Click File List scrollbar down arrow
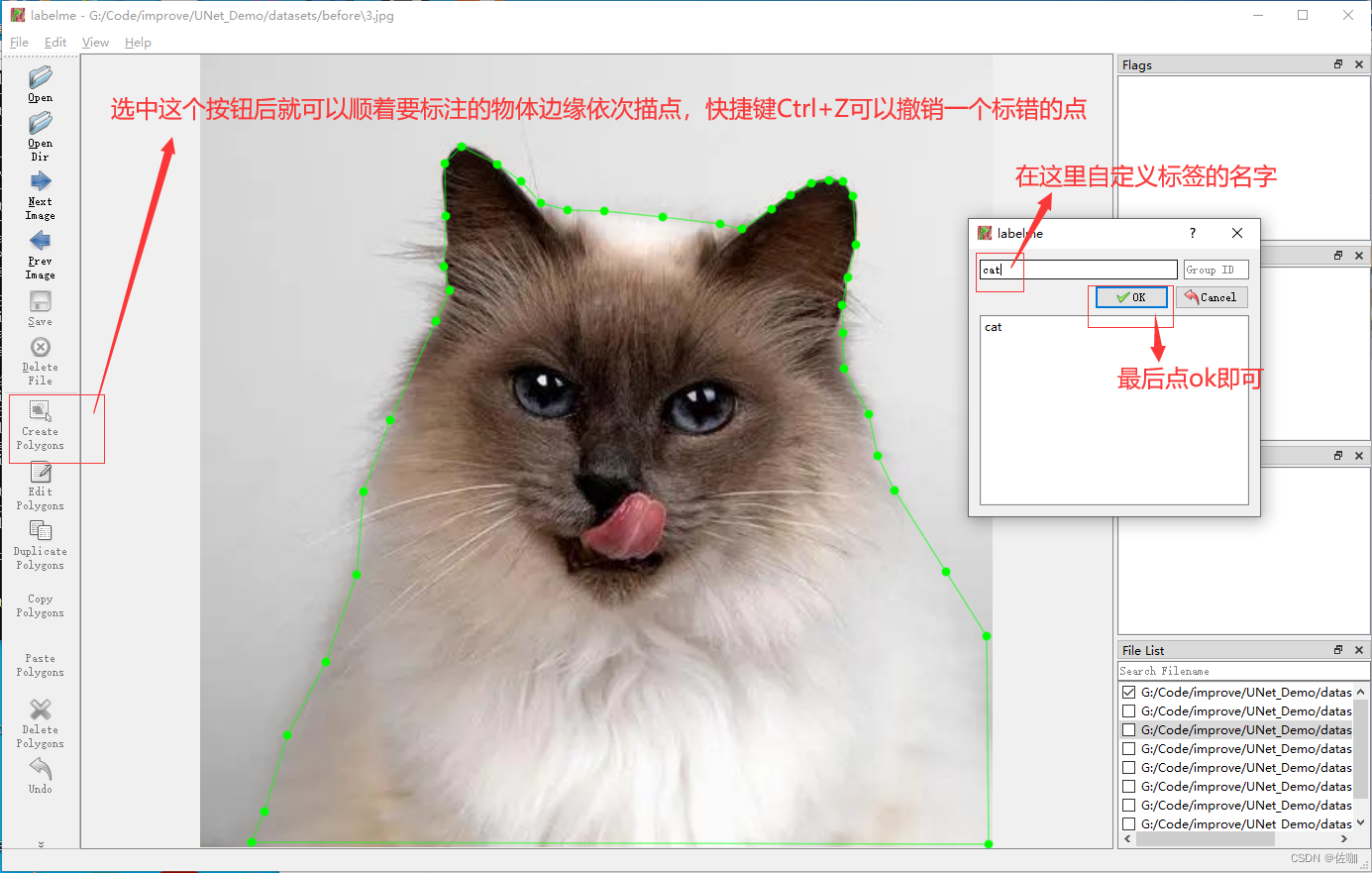 tap(1361, 822)
